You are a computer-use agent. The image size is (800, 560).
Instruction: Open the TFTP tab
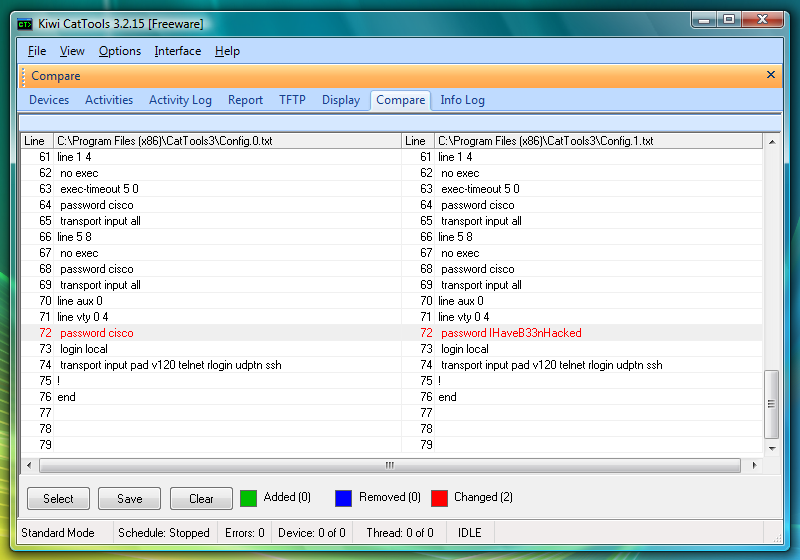[292, 100]
